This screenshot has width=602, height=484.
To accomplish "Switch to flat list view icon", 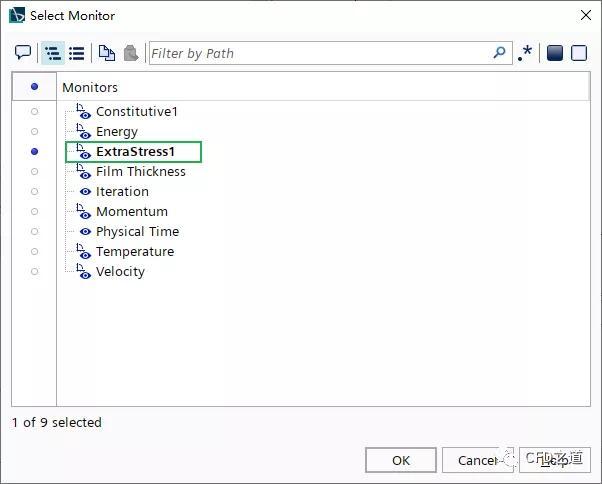I will click(77, 53).
